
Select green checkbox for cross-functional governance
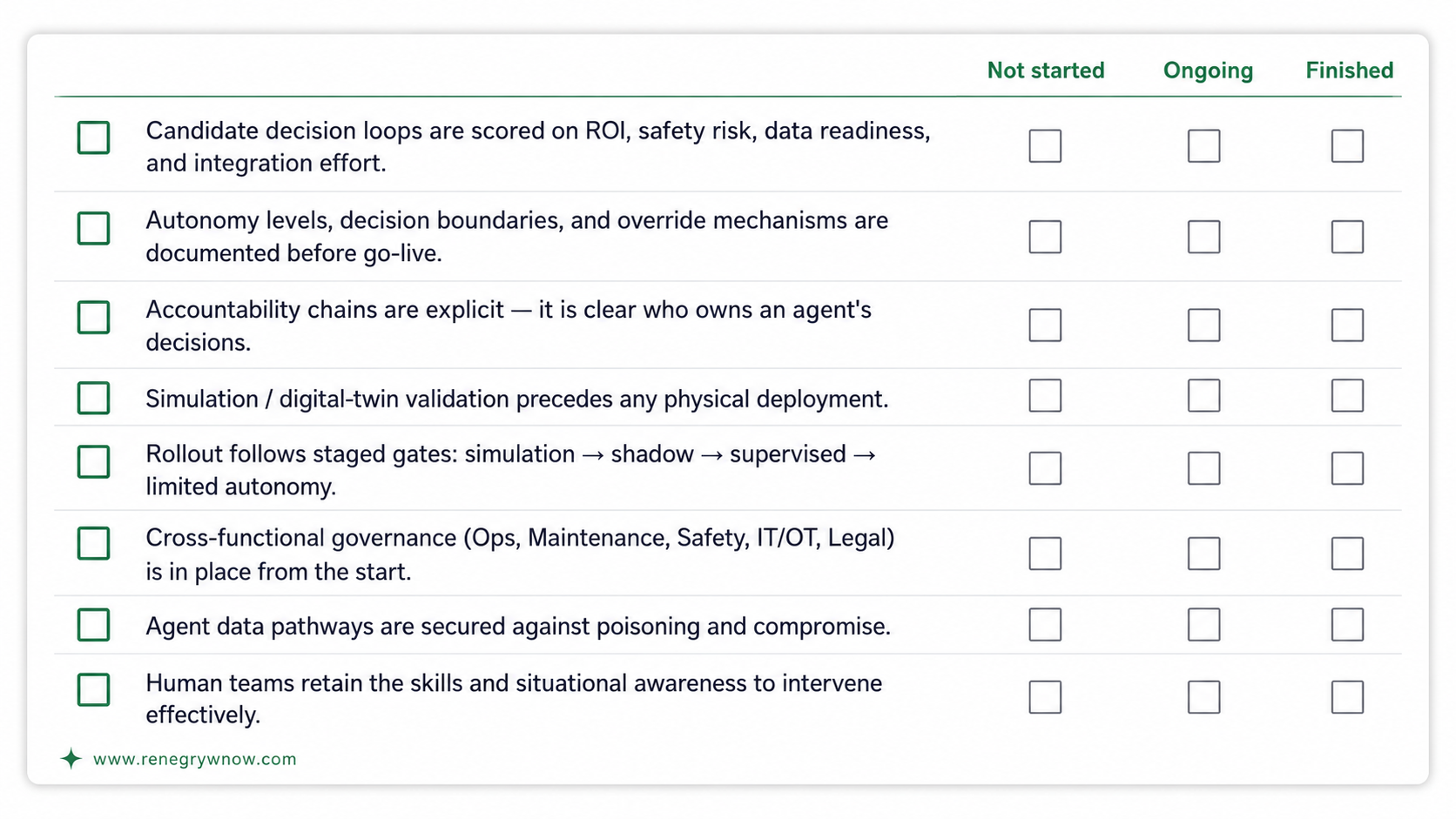click(x=93, y=543)
